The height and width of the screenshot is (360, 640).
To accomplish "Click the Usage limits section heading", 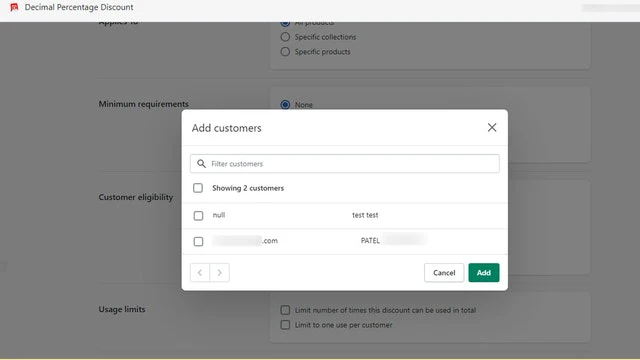I will [122, 309].
